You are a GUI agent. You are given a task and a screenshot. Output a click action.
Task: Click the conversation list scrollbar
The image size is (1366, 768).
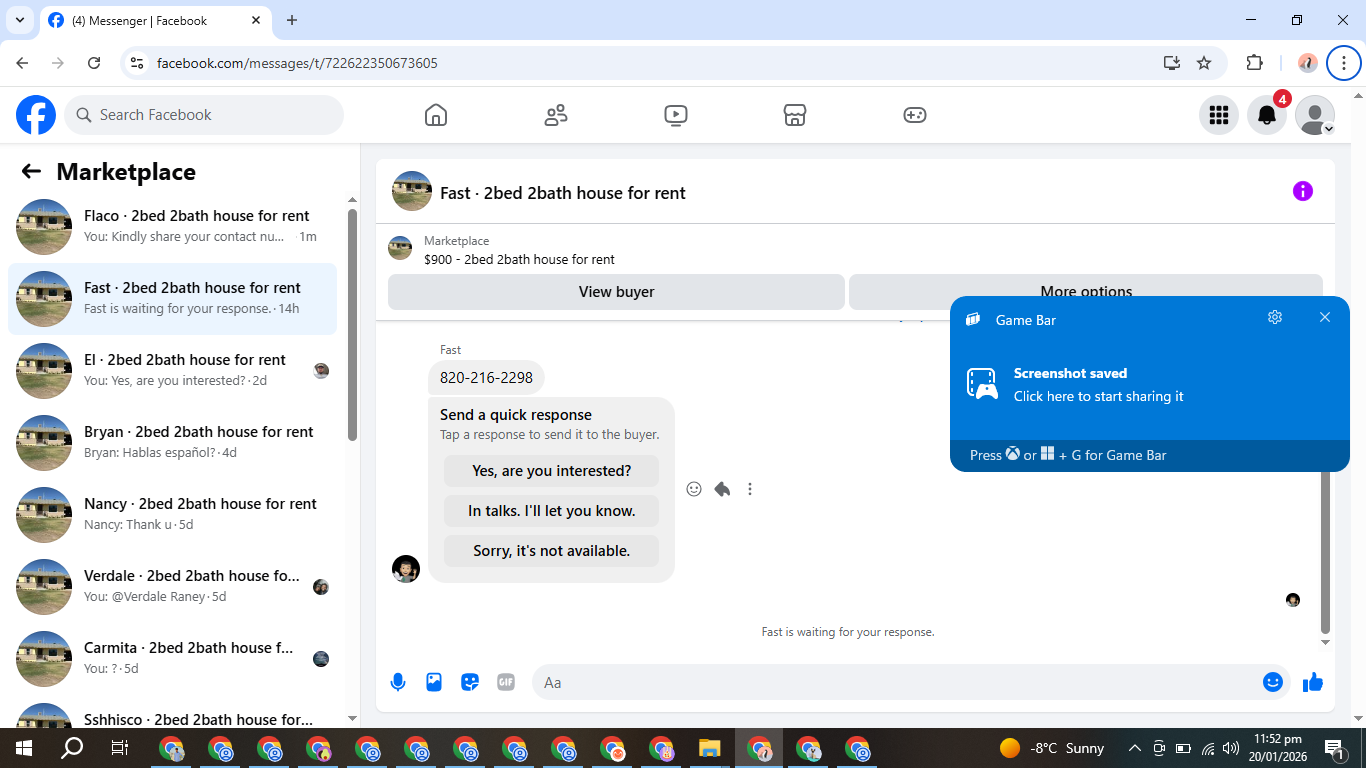[x=352, y=324]
